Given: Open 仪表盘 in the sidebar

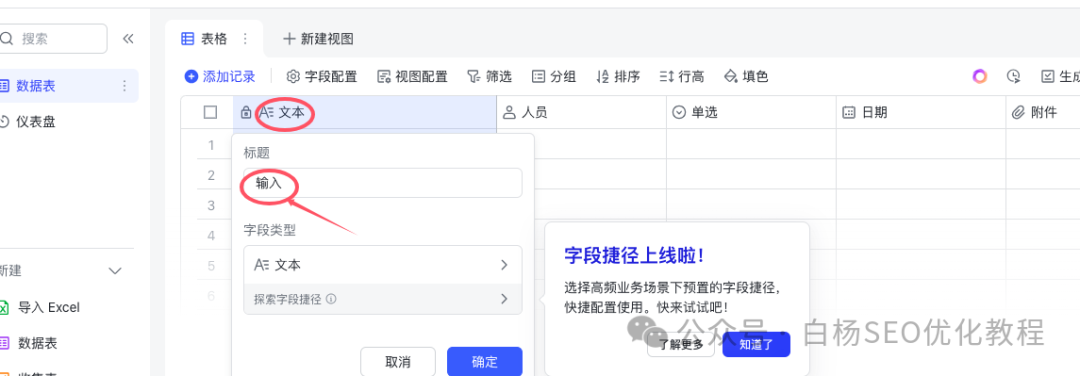Looking at the screenshot, I should [36, 122].
